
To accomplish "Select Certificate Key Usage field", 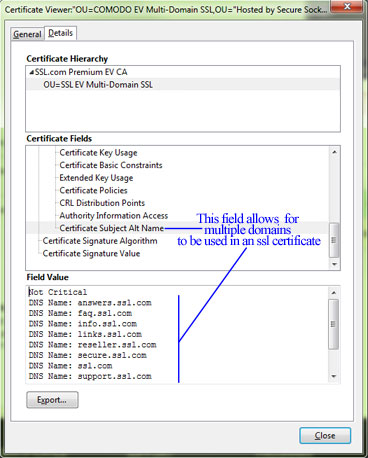I will point(98,153).
